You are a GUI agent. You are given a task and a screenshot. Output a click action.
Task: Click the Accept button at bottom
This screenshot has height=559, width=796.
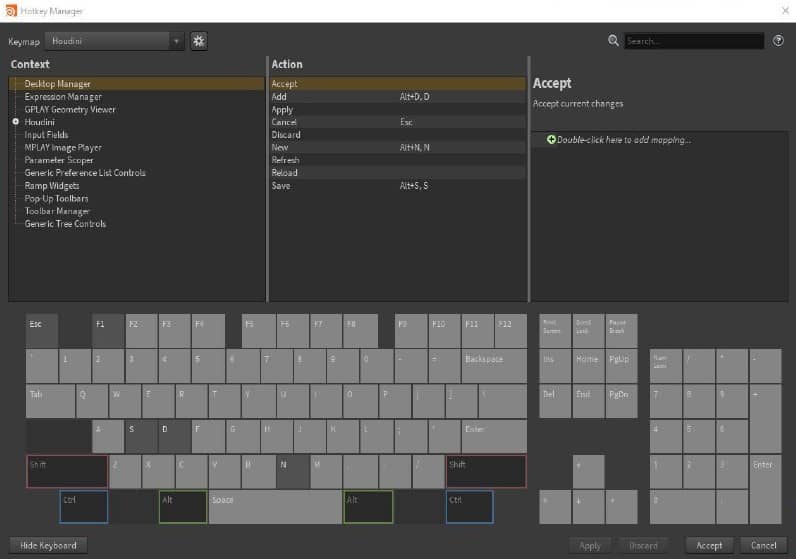(709, 545)
